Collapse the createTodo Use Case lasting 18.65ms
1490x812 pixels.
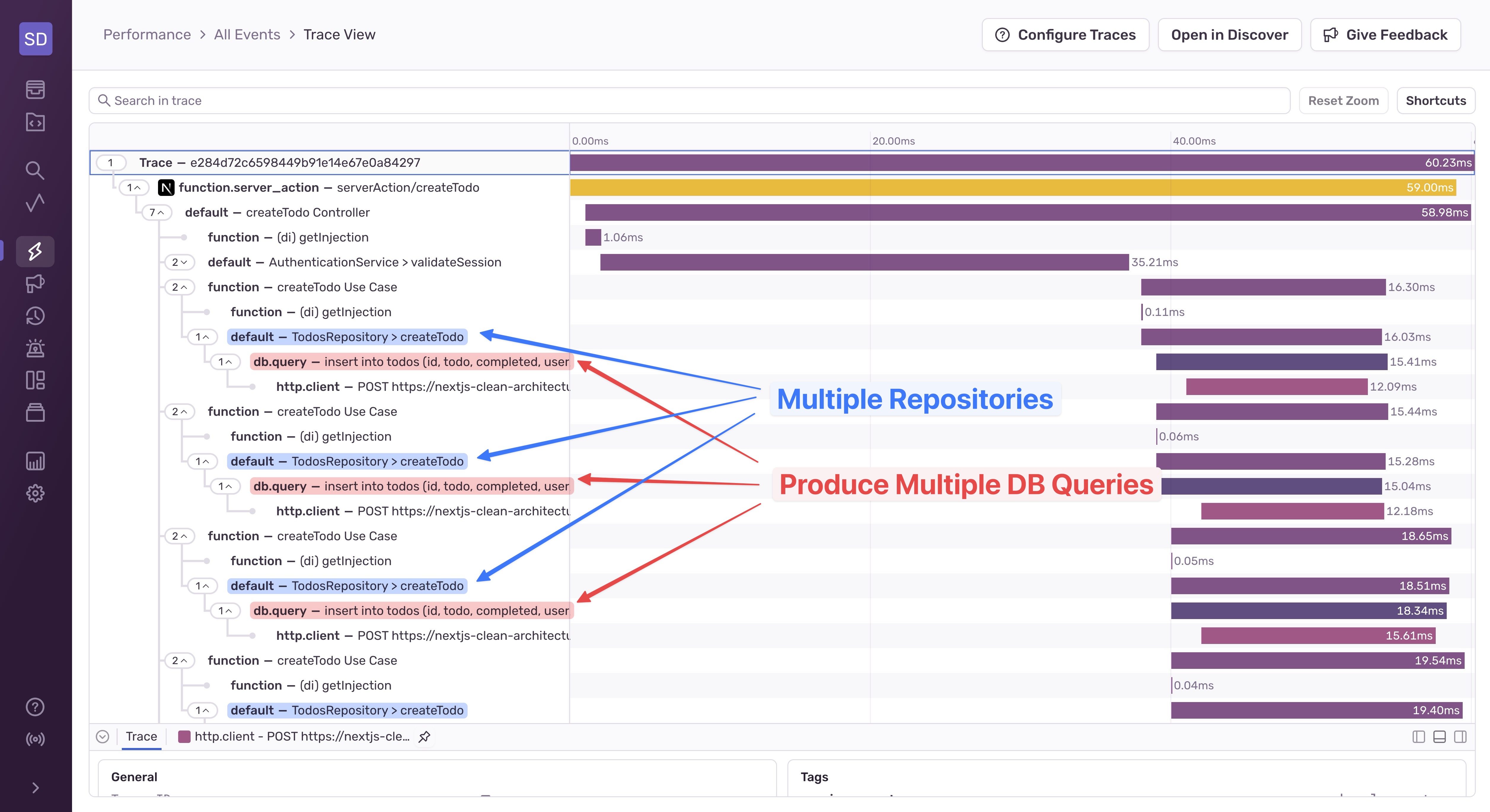(x=180, y=536)
